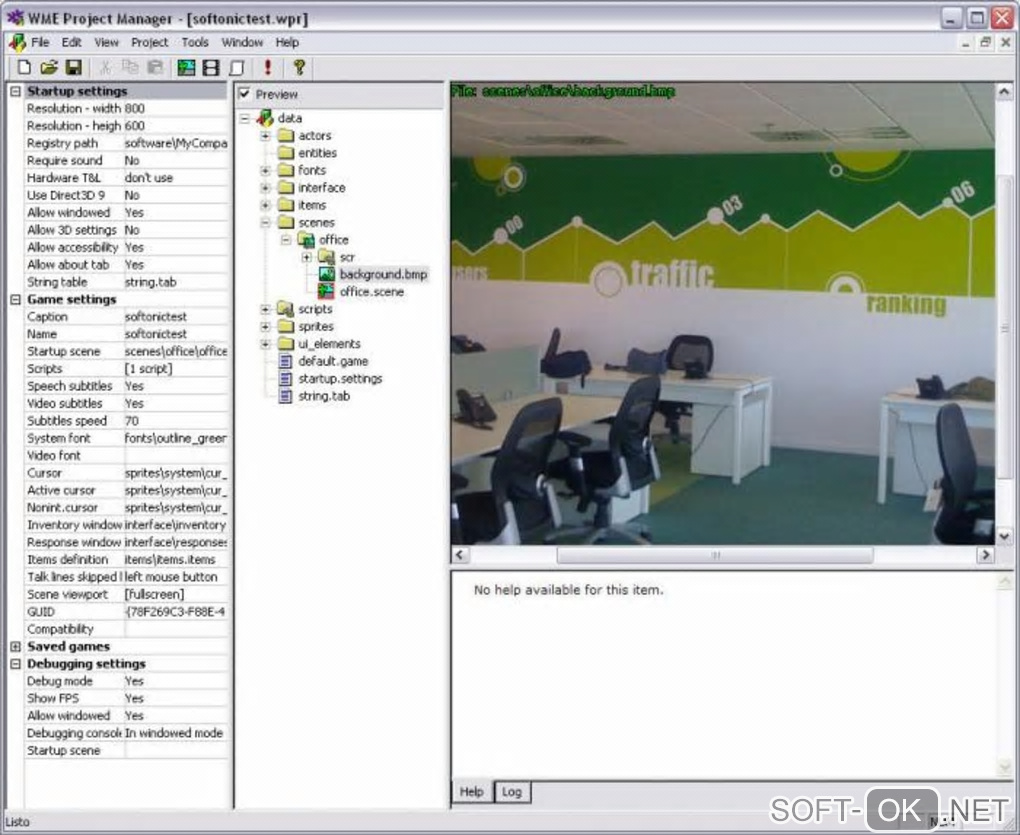Click the preview scroll left arrow
The height and width of the screenshot is (835, 1020).
(x=460, y=555)
